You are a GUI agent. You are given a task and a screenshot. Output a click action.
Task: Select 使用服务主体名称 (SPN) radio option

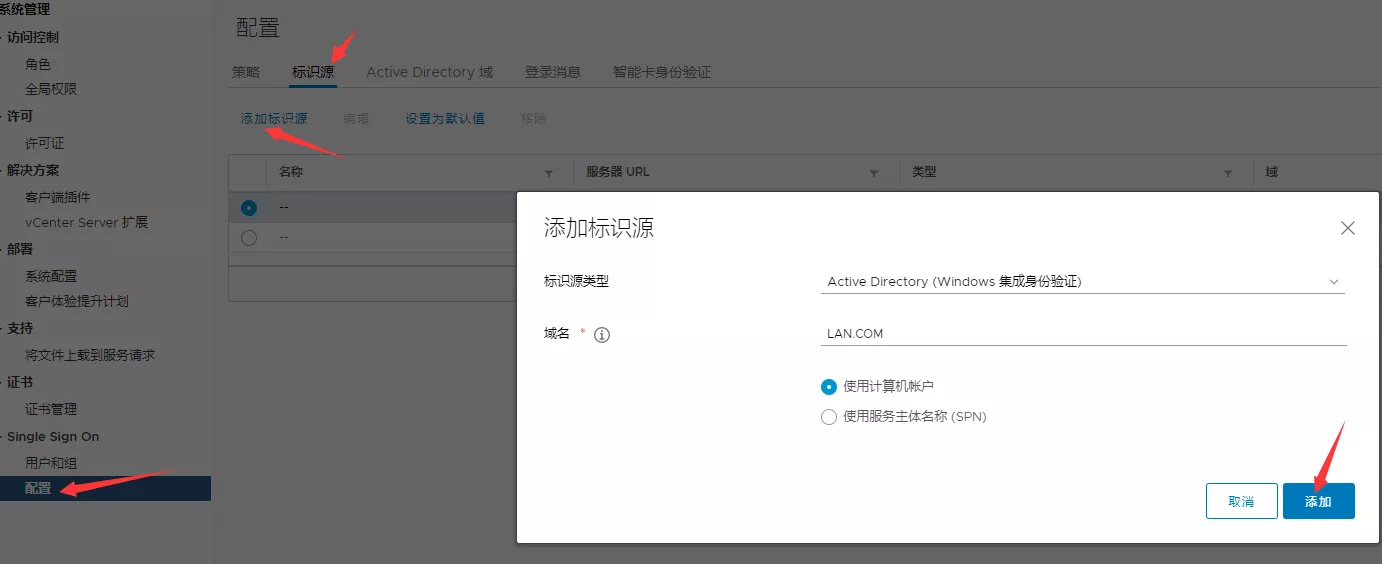point(828,417)
